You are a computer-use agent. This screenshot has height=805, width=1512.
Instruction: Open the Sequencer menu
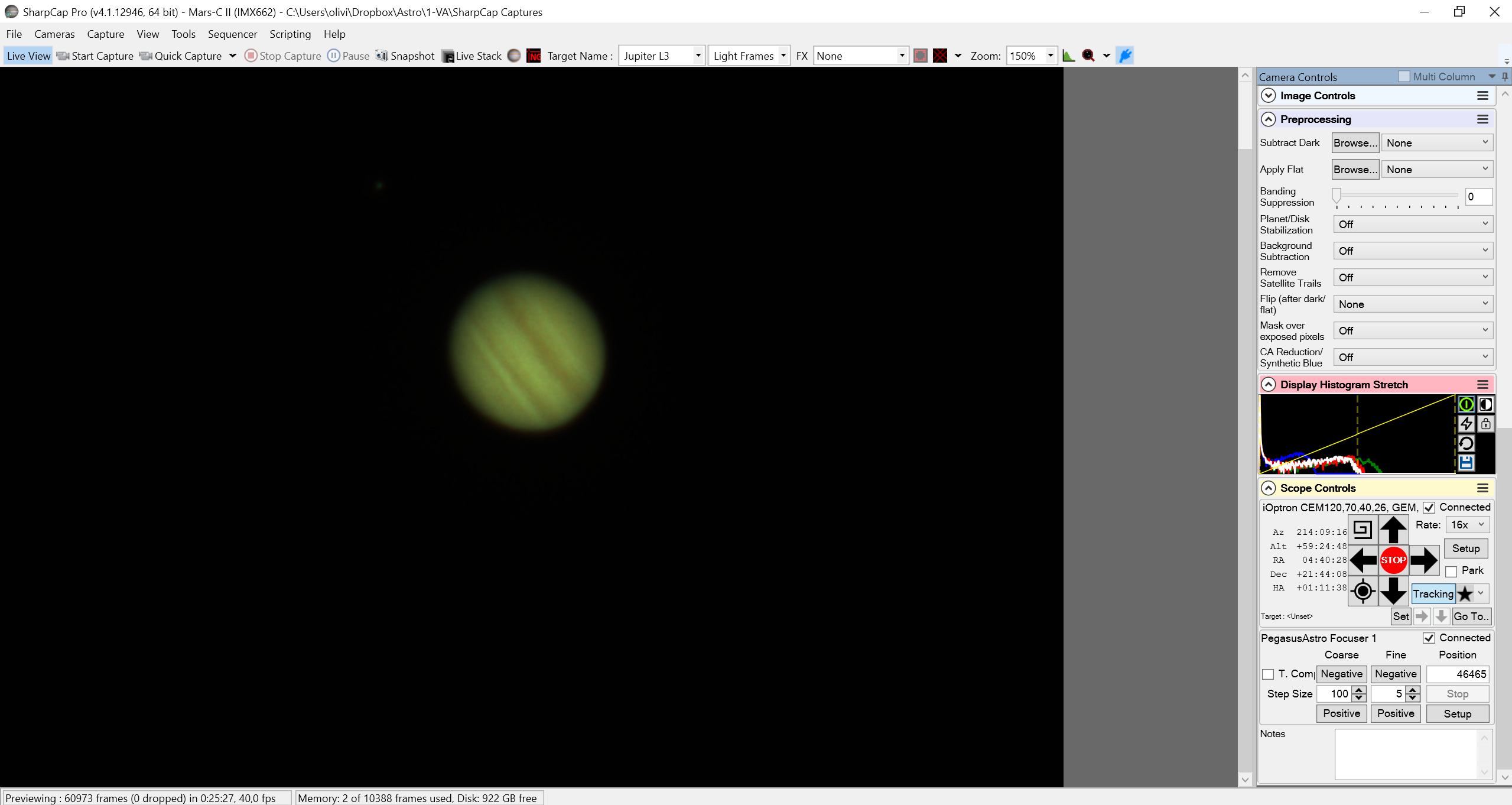[x=232, y=34]
